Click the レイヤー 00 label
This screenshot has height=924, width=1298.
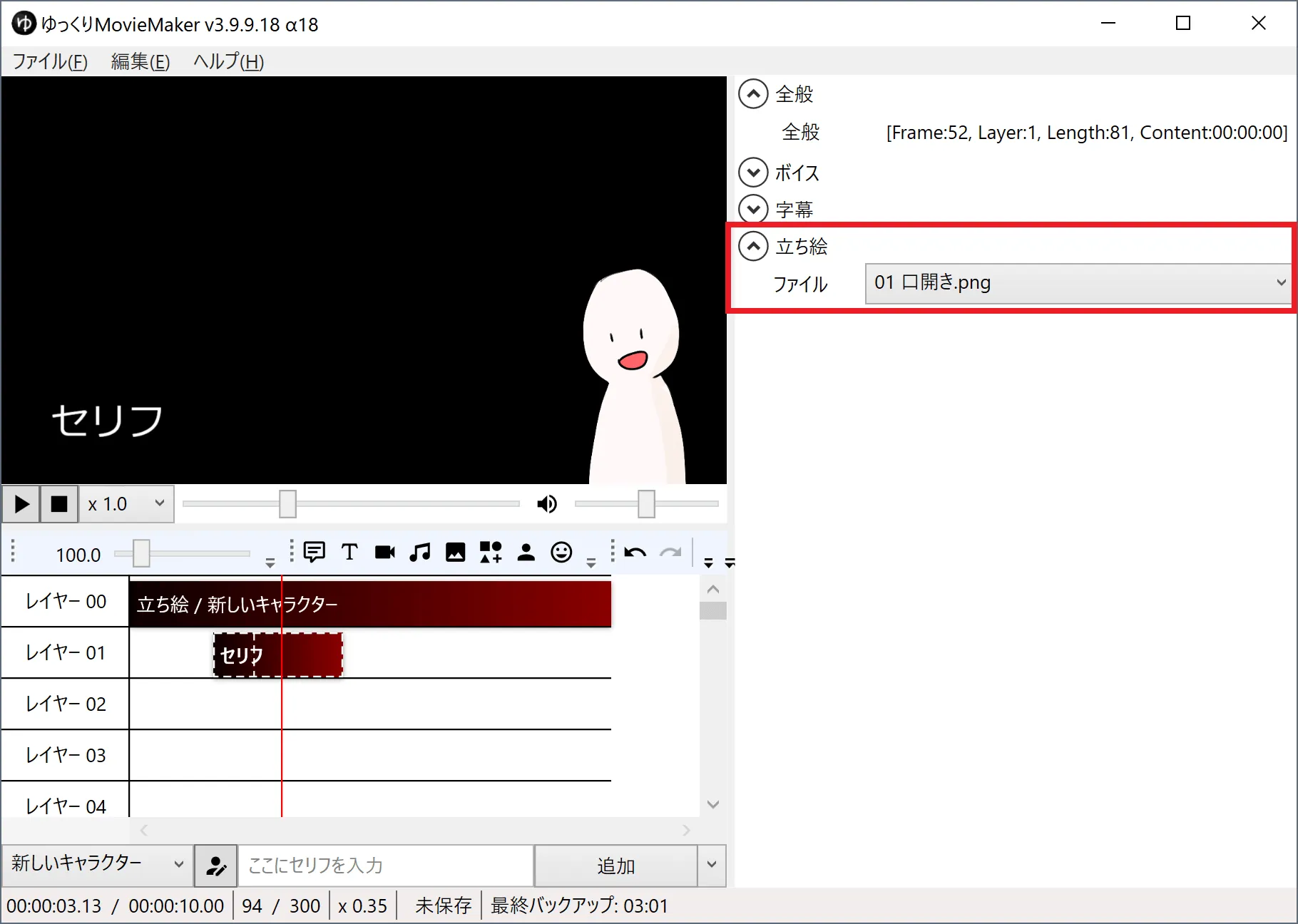[x=66, y=602]
